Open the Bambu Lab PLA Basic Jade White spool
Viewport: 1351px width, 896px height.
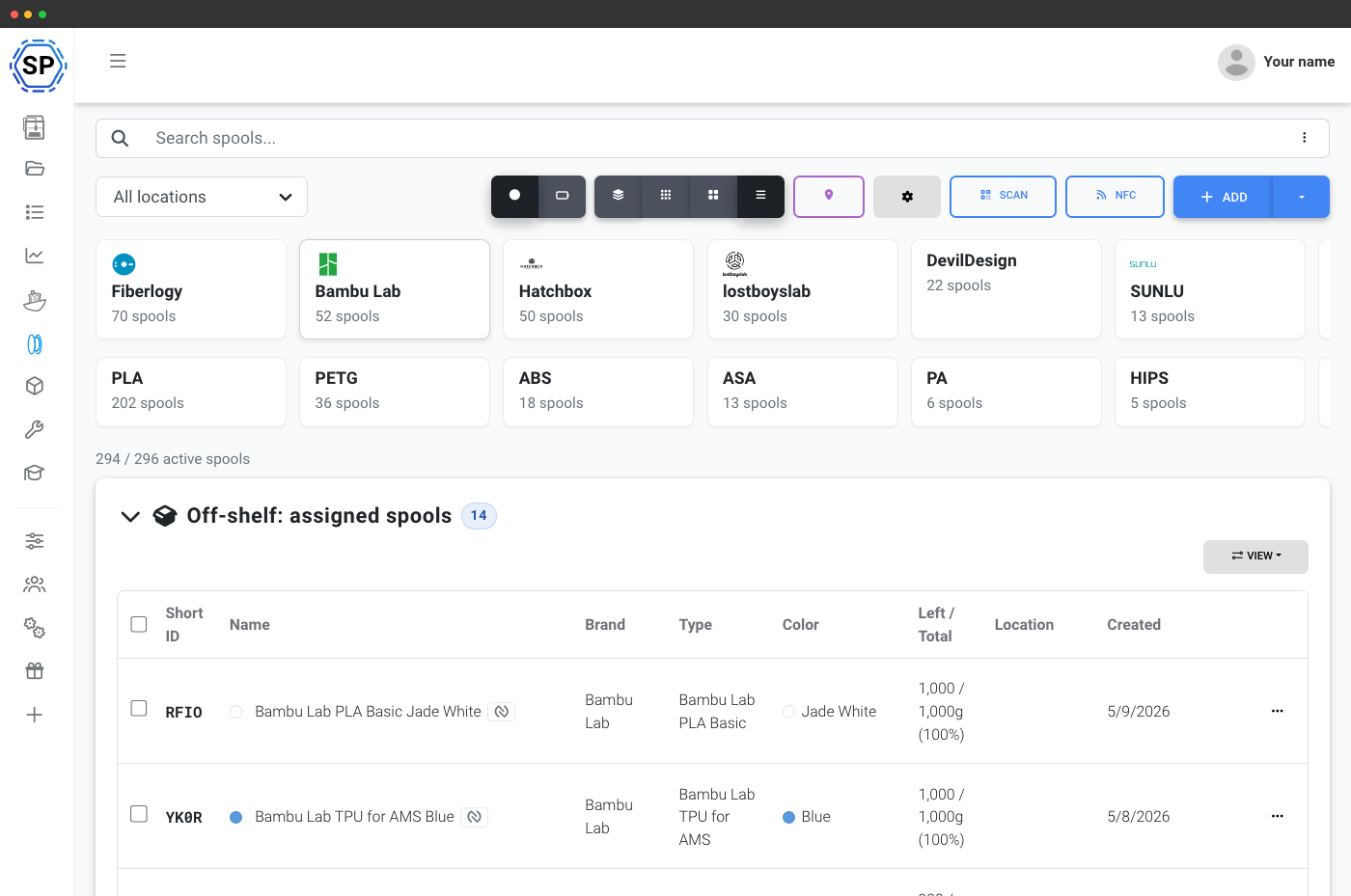point(368,712)
